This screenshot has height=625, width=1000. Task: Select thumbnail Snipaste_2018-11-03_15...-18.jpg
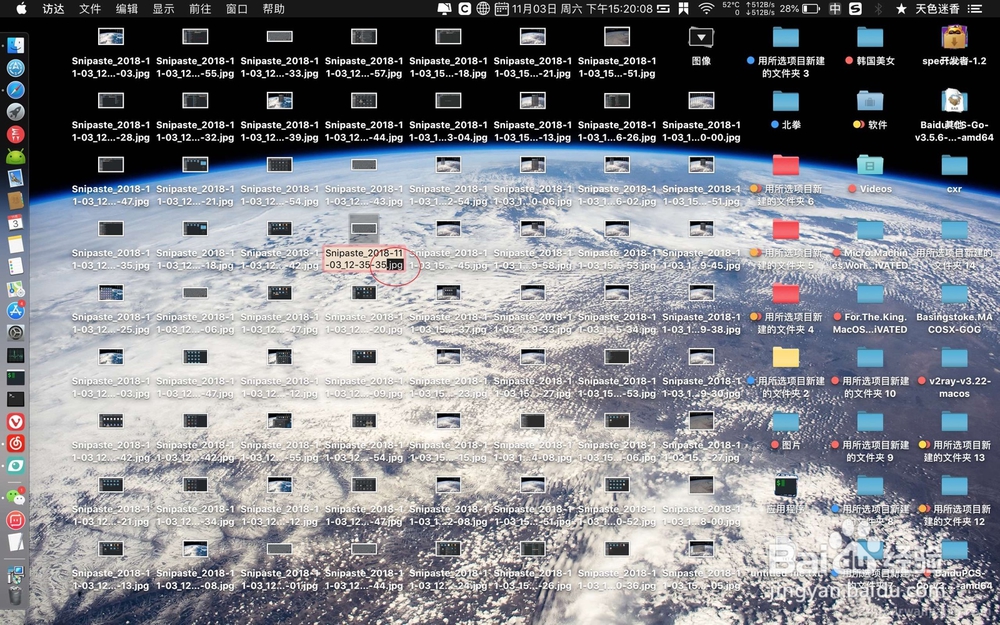448,37
